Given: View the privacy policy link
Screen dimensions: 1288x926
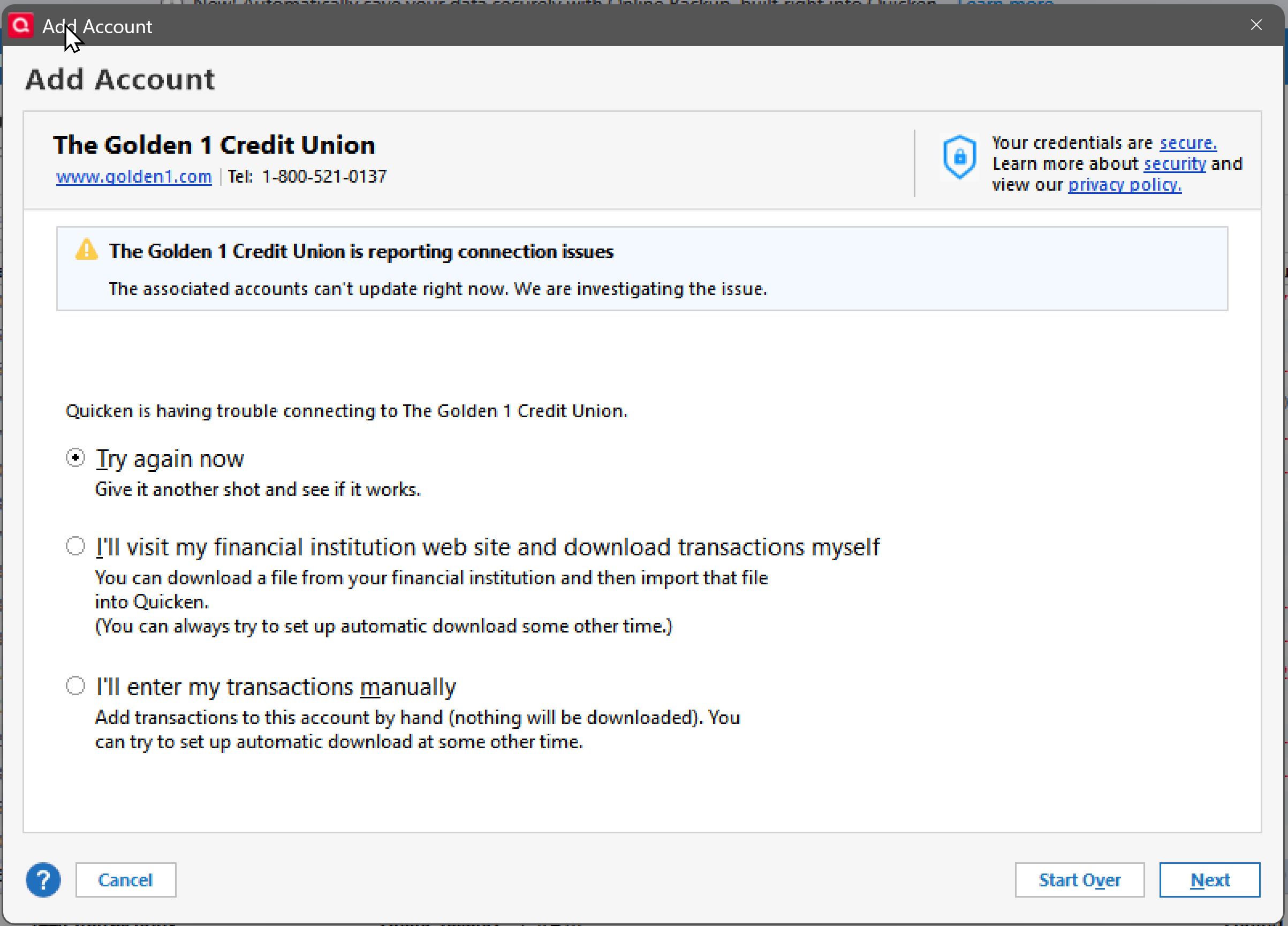Looking at the screenshot, I should (x=1124, y=185).
